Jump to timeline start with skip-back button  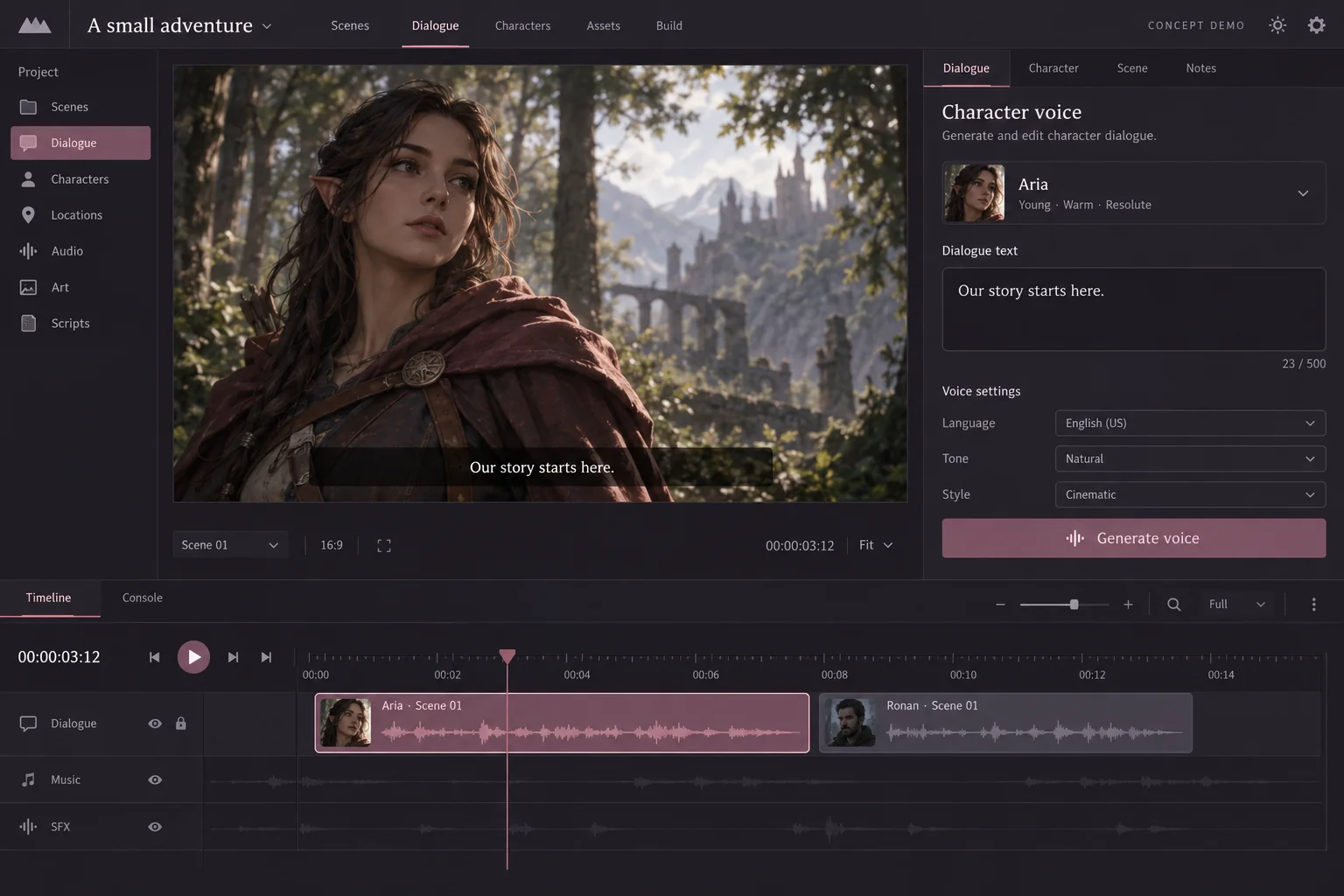tap(154, 657)
